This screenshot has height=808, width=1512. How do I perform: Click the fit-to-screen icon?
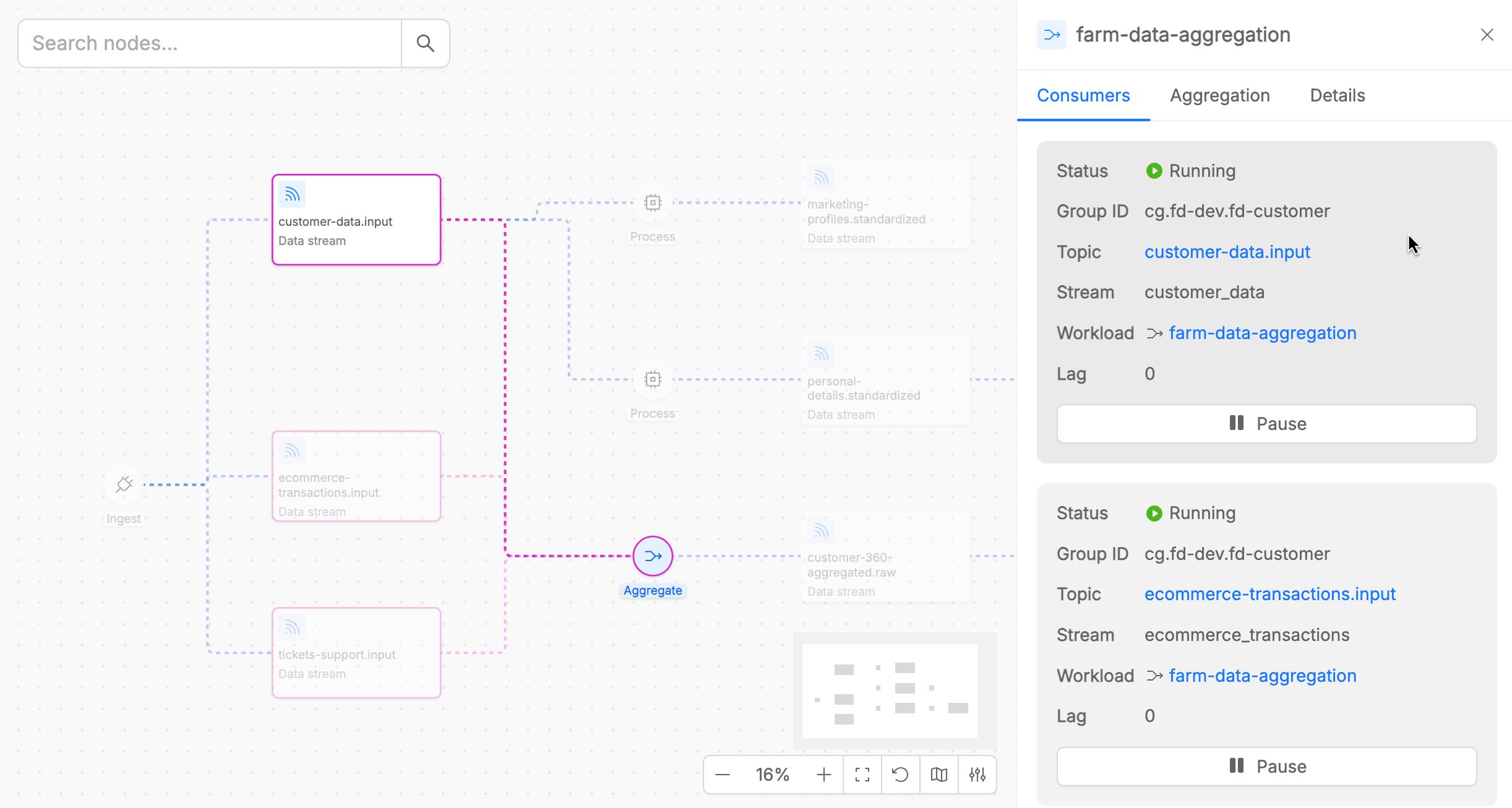coord(862,775)
